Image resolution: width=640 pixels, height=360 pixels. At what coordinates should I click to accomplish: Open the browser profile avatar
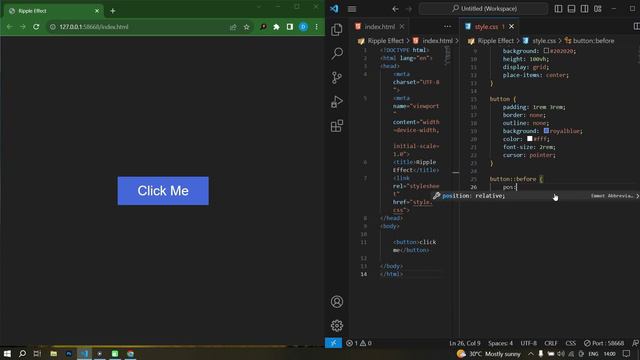pos(303,27)
